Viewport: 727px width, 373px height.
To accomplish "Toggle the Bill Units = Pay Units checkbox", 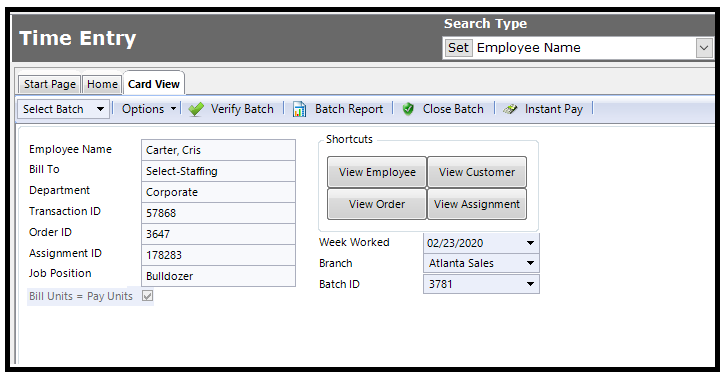I will click(147, 296).
